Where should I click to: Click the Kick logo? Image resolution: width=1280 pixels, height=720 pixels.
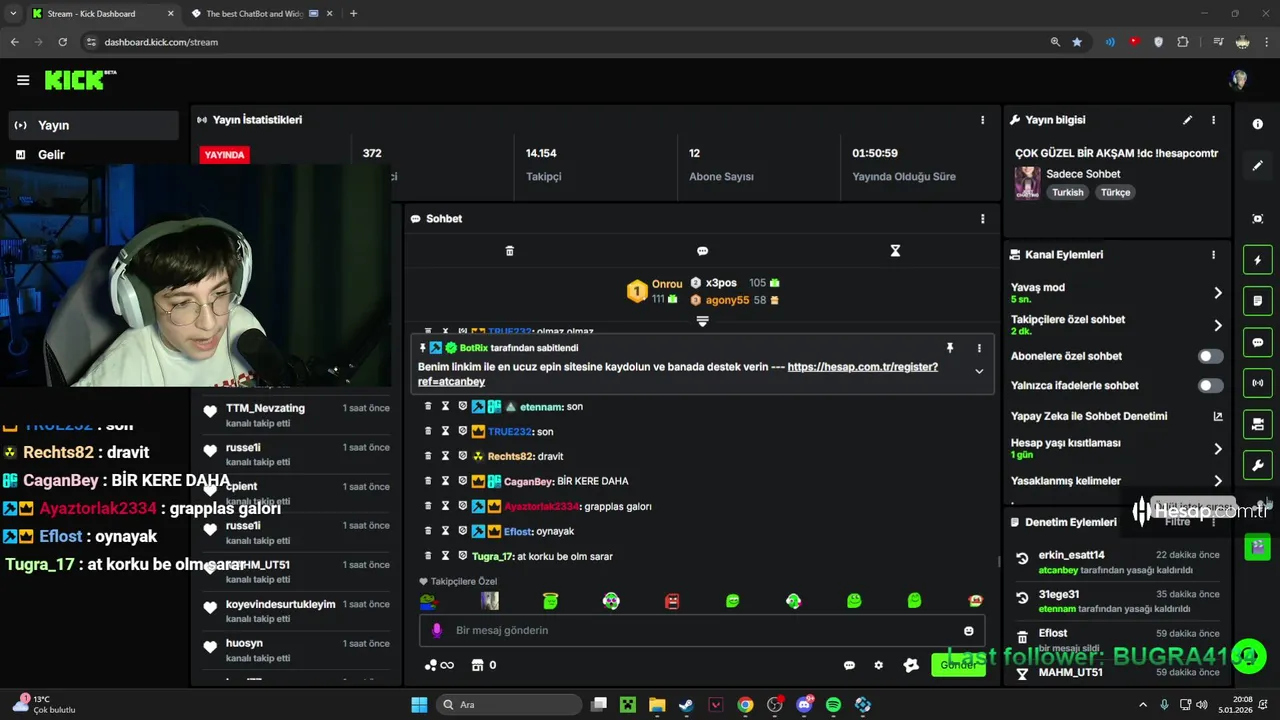[x=80, y=80]
